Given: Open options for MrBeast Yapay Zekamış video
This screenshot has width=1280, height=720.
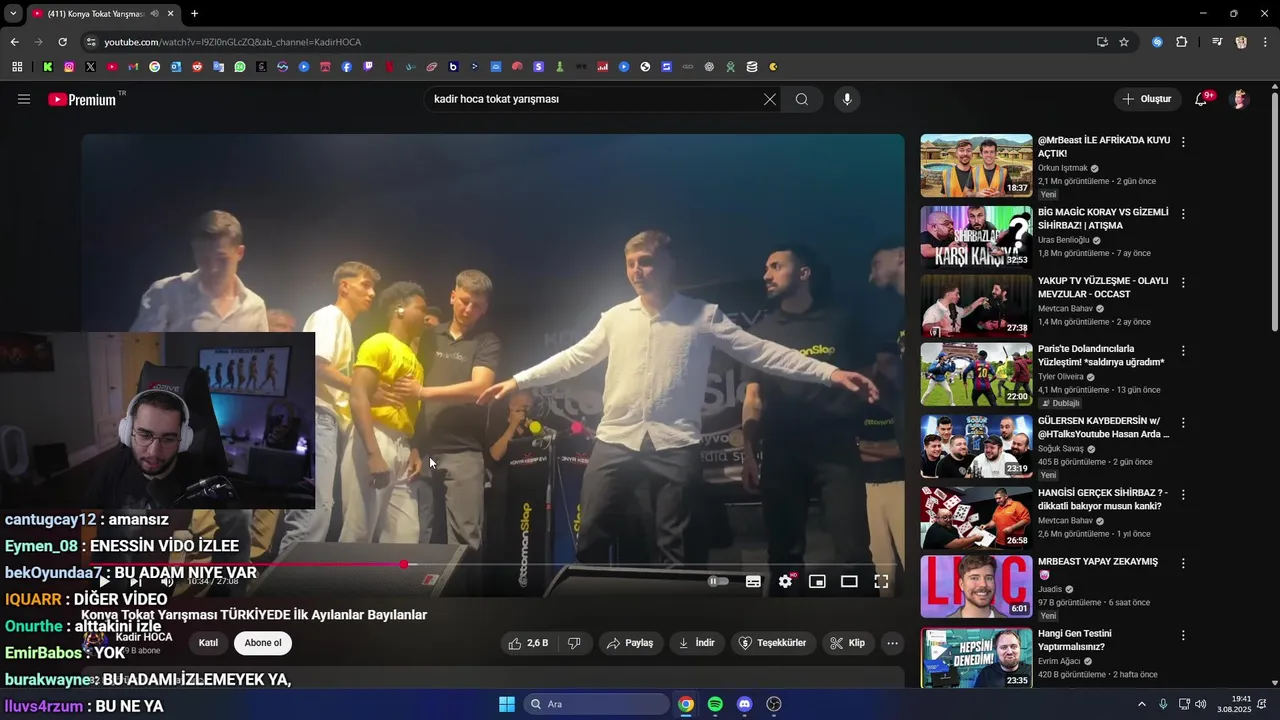Looking at the screenshot, I should tap(1183, 563).
